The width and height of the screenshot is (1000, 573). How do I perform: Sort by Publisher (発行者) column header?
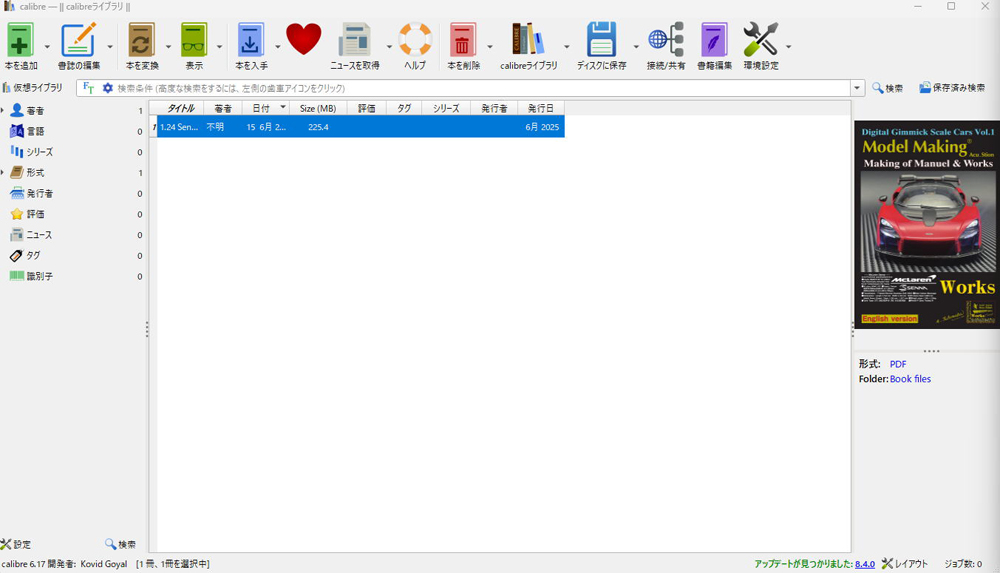click(494, 108)
